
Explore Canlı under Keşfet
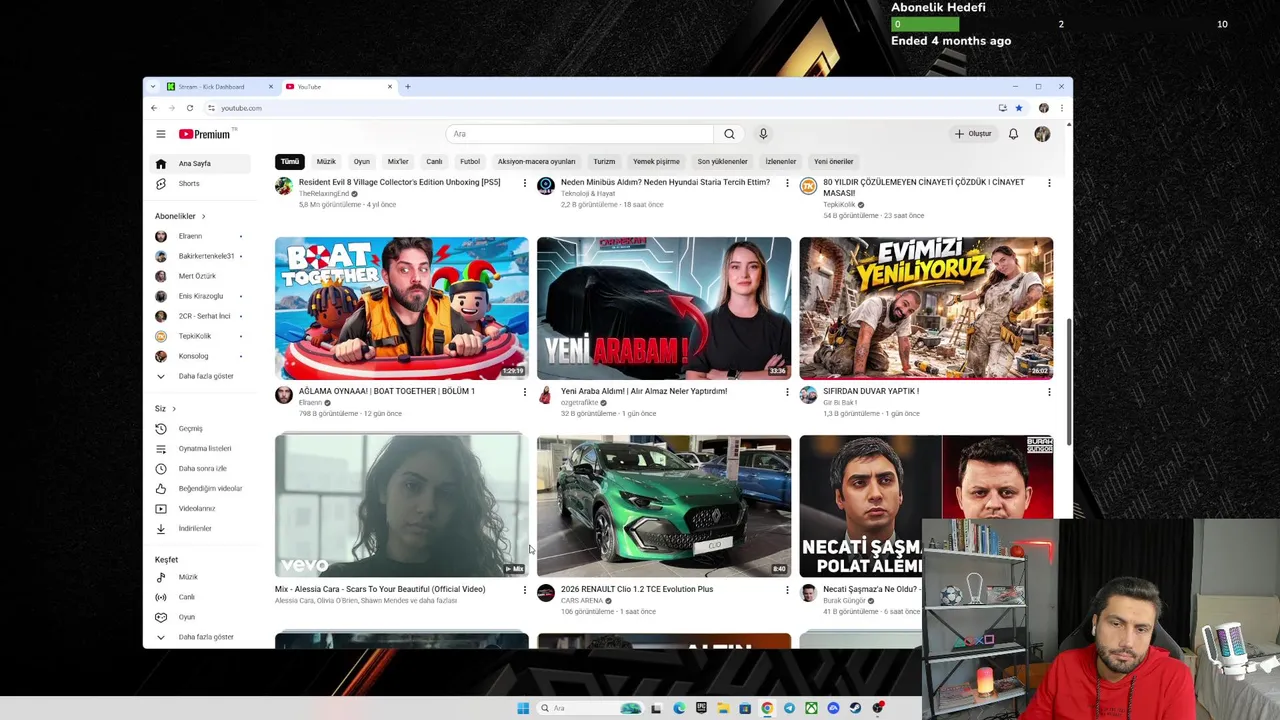pos(186,597)
